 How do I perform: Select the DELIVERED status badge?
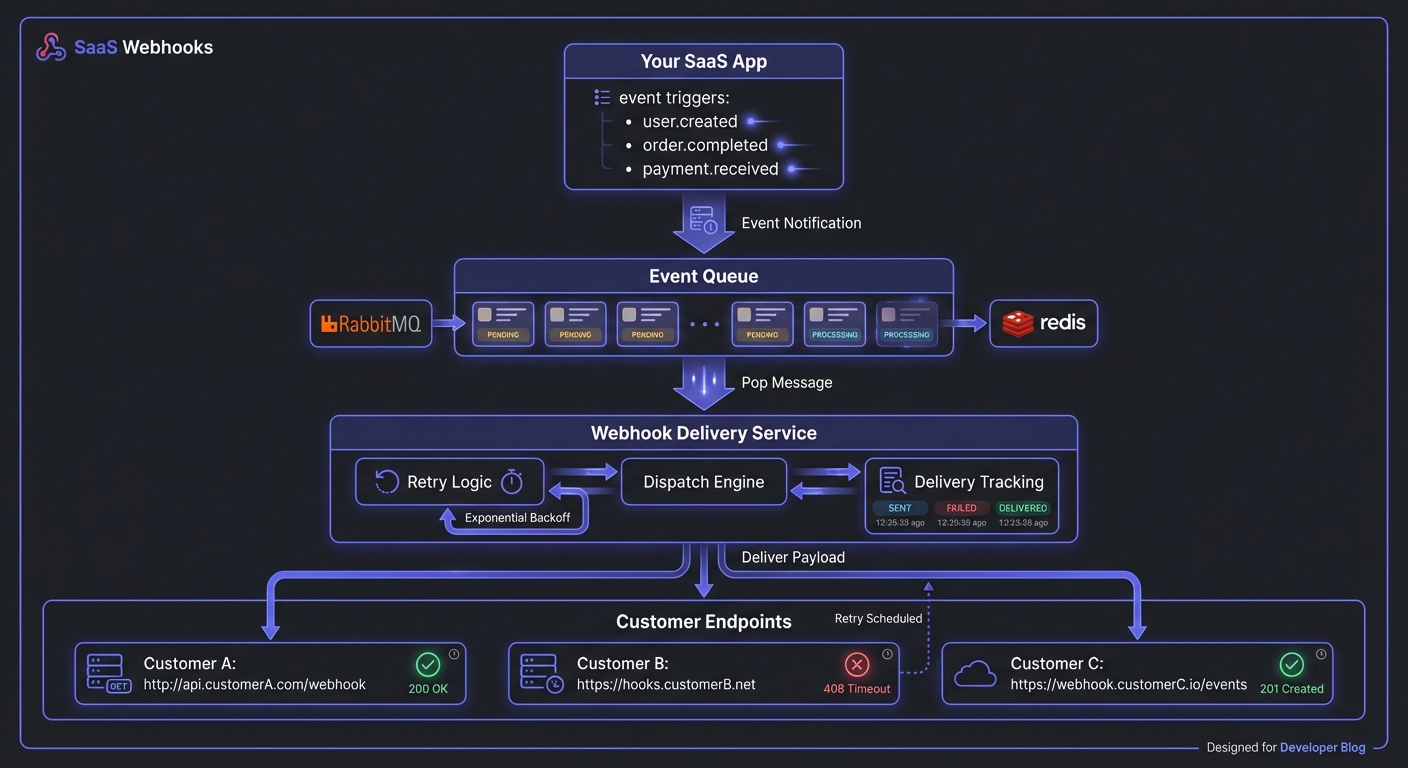tap(1022, 508)
